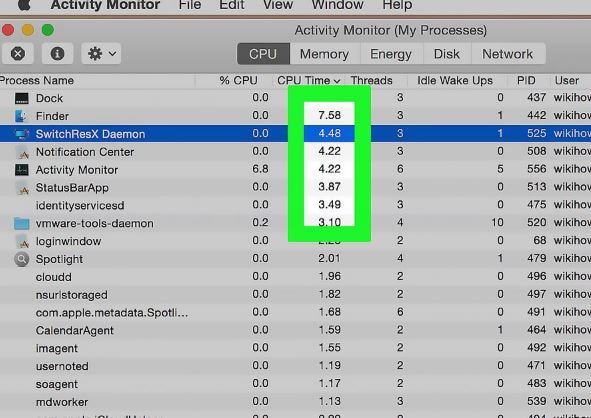591x418 pixels.
Task: Click the Idle Wake Ups value 10
Action: (497, 223)
